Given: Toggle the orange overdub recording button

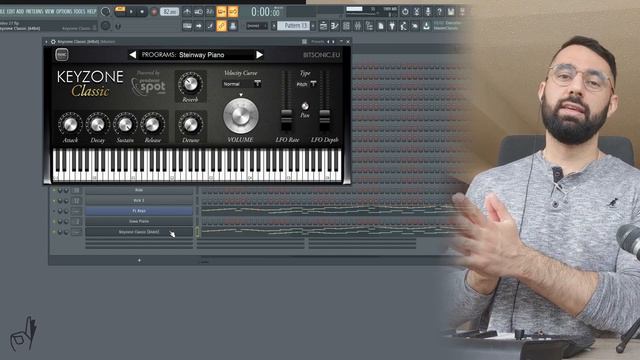Looking at the screenshot, I should (221, 12).
